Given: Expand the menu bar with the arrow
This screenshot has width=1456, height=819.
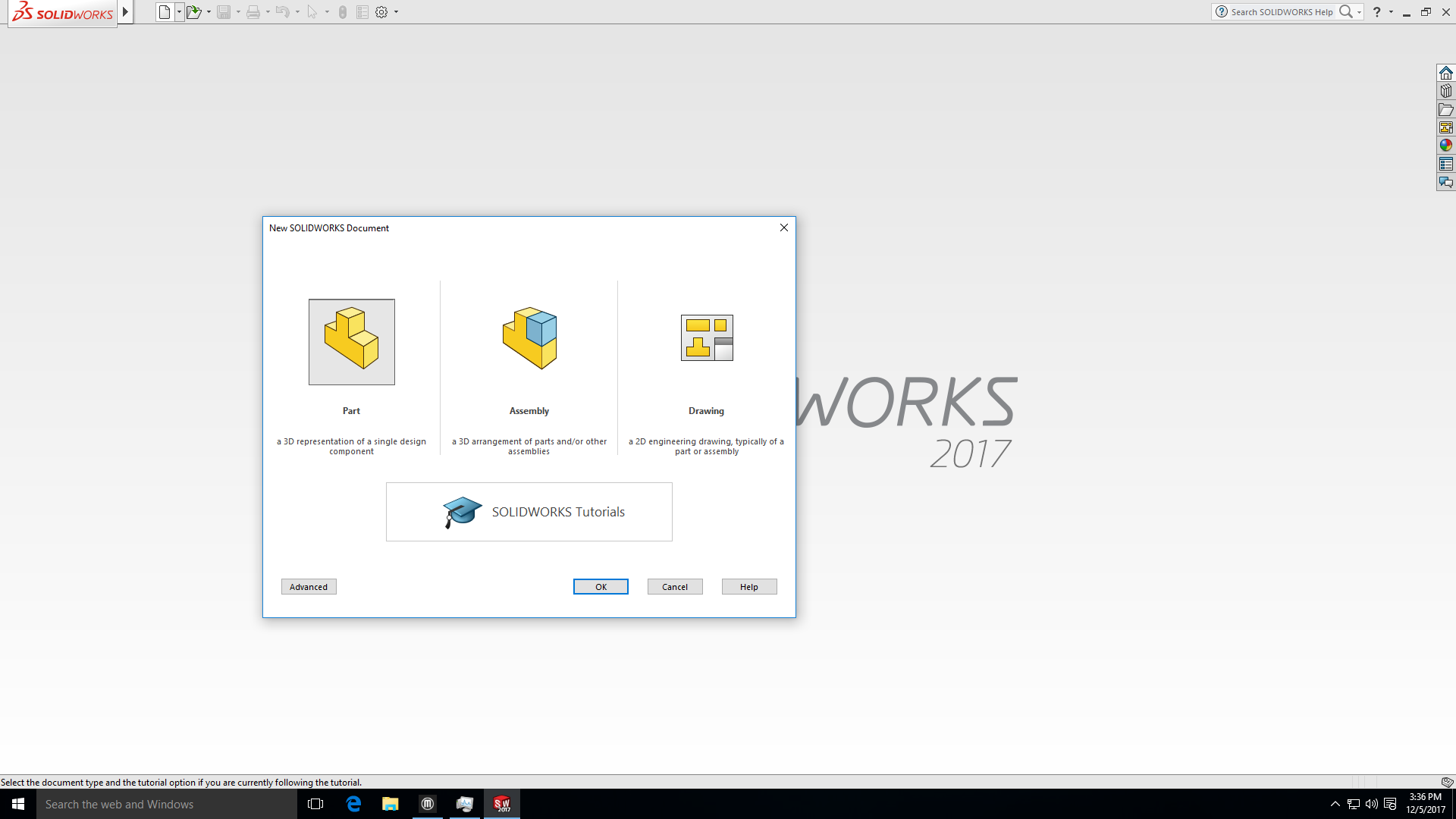Looking at the screenshot, I should click(x=125, y=11).
